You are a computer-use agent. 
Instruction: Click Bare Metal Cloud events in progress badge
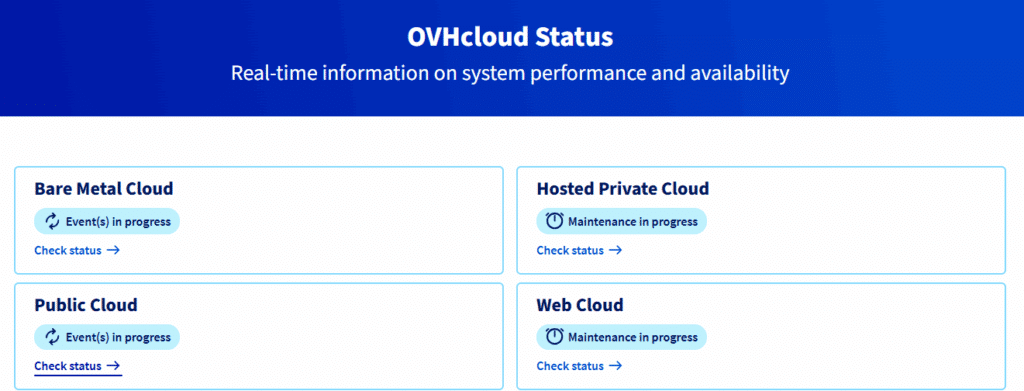pos(107,221)
